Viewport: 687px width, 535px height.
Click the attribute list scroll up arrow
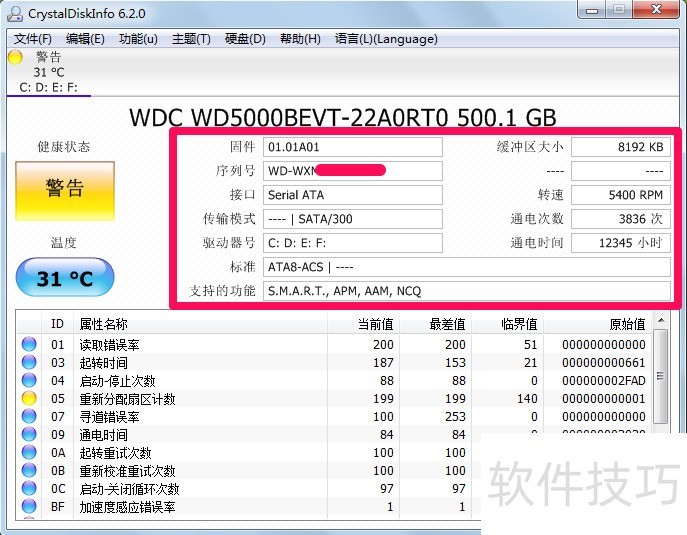(661, 321)
